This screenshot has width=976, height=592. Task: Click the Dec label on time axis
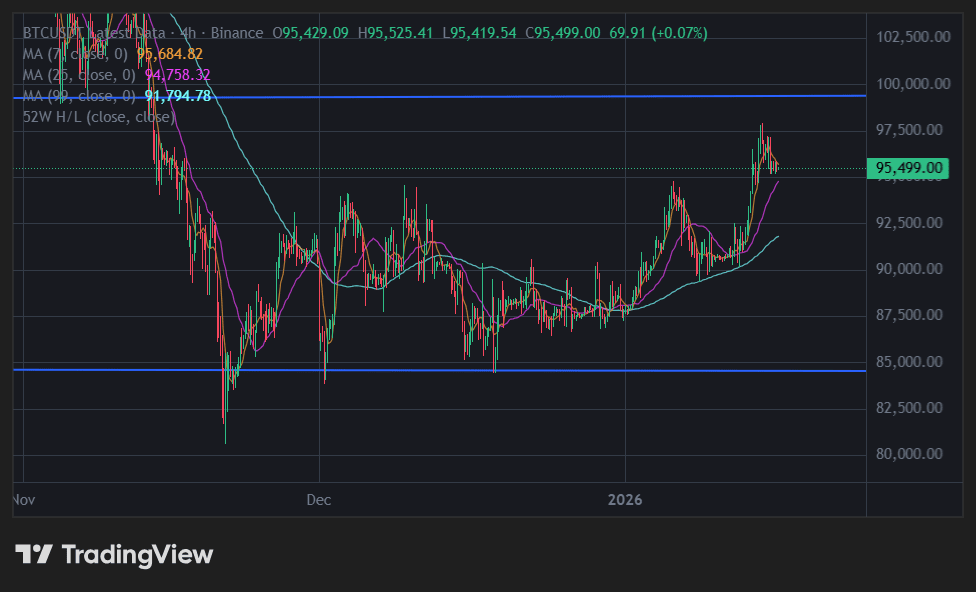click(x=319, y=500)
